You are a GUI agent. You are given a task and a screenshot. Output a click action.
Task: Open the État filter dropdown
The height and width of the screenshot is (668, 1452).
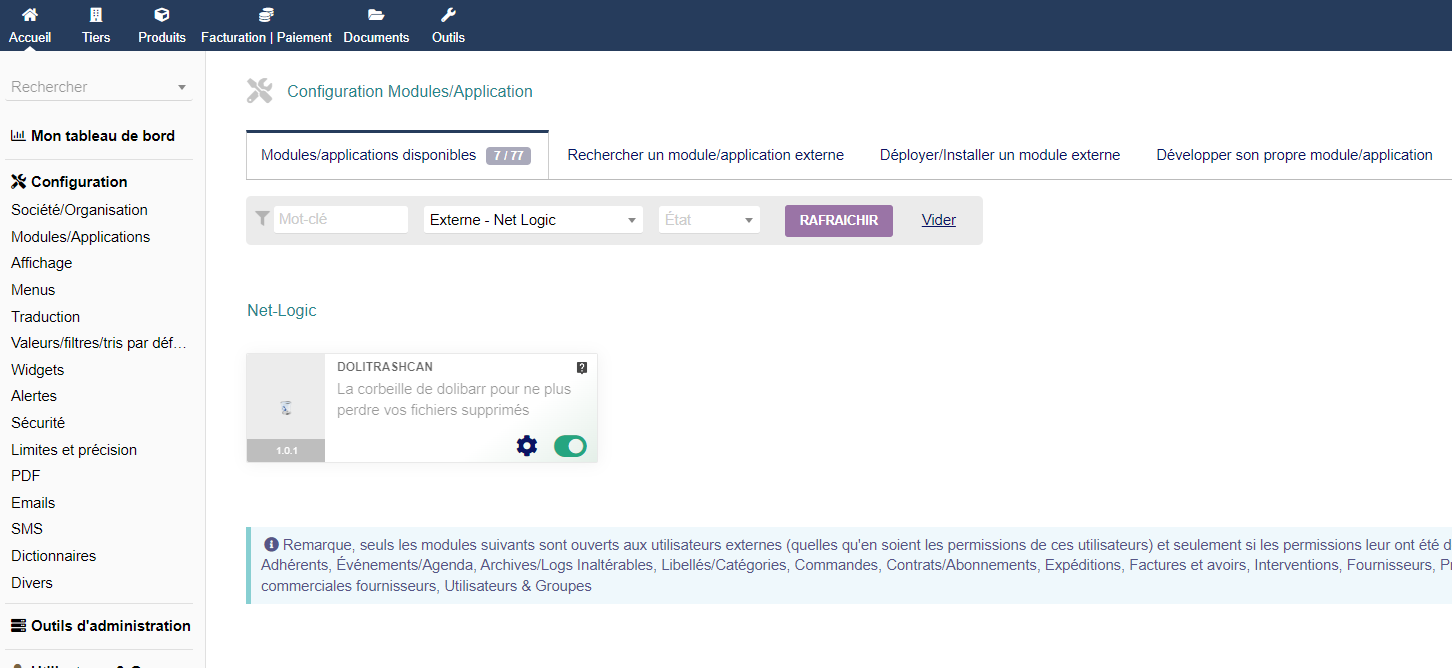pos(709,220)
